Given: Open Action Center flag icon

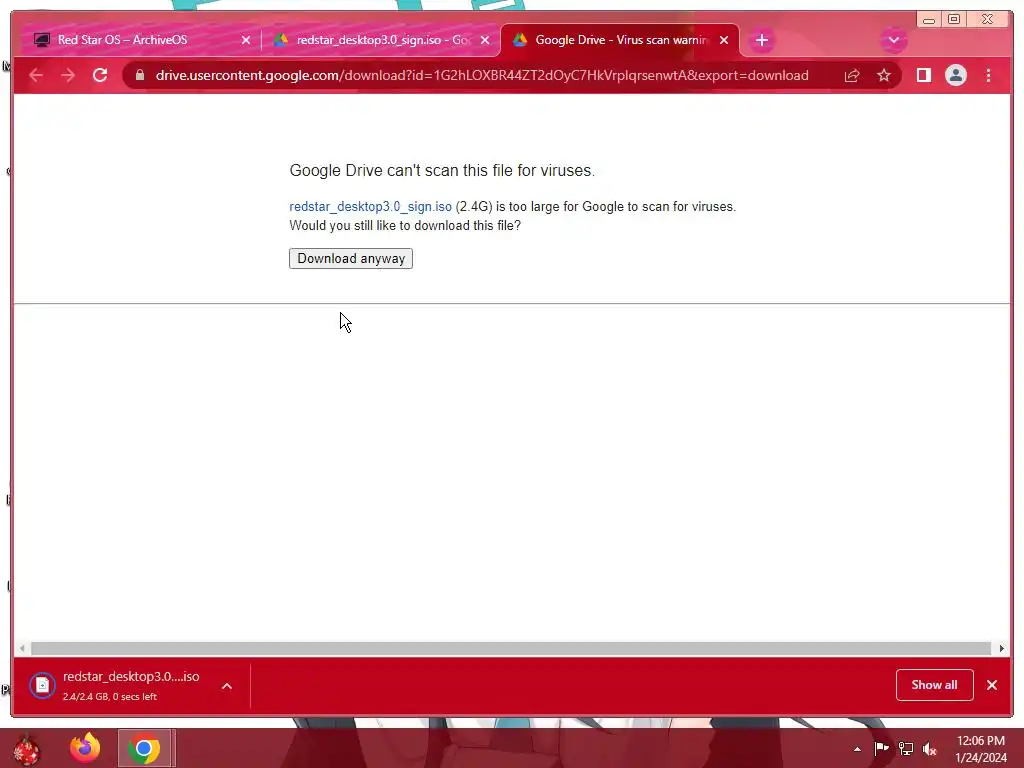Looking at the screenshot, I should coord(881,748).
